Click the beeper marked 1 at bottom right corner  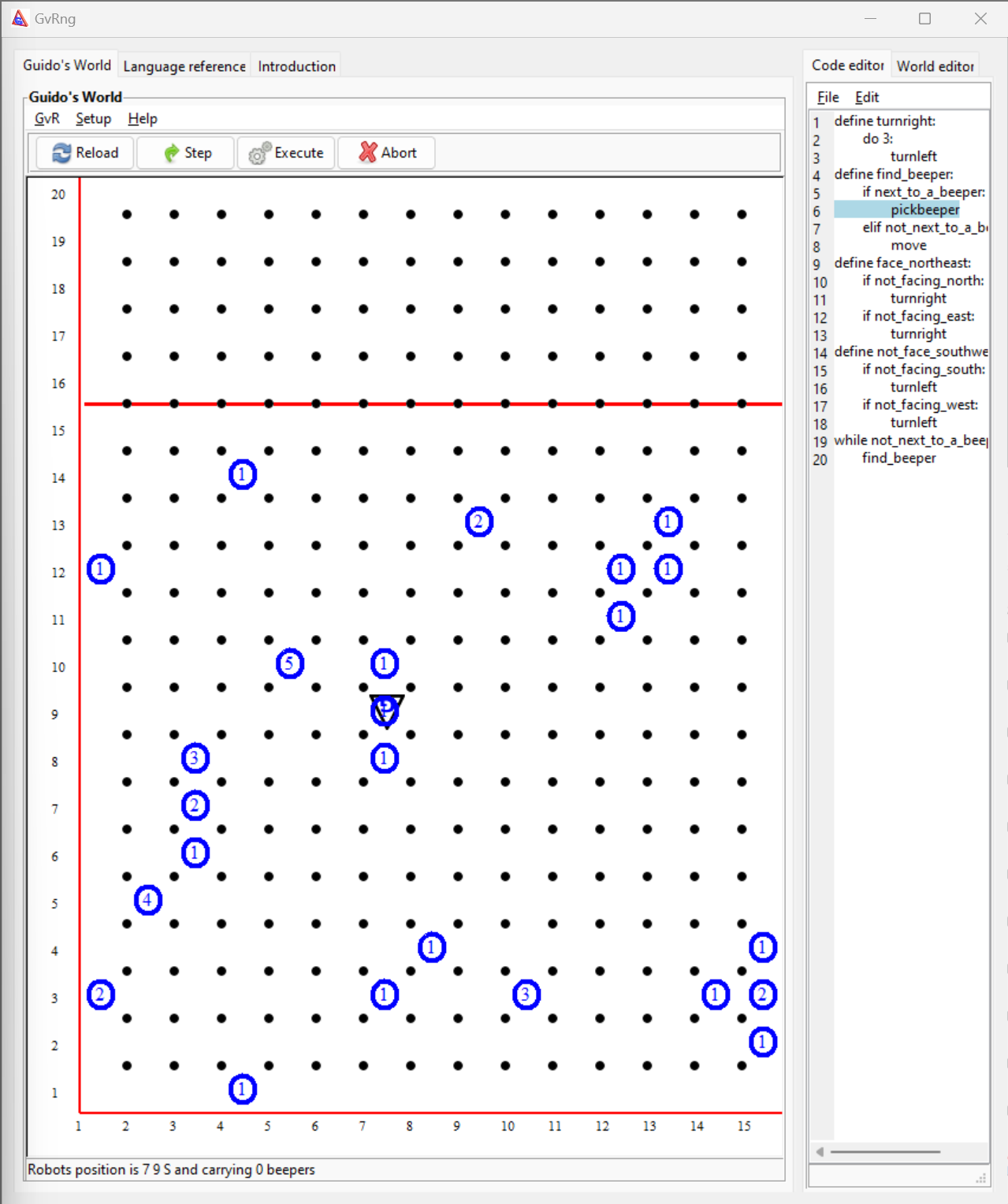761,1041
